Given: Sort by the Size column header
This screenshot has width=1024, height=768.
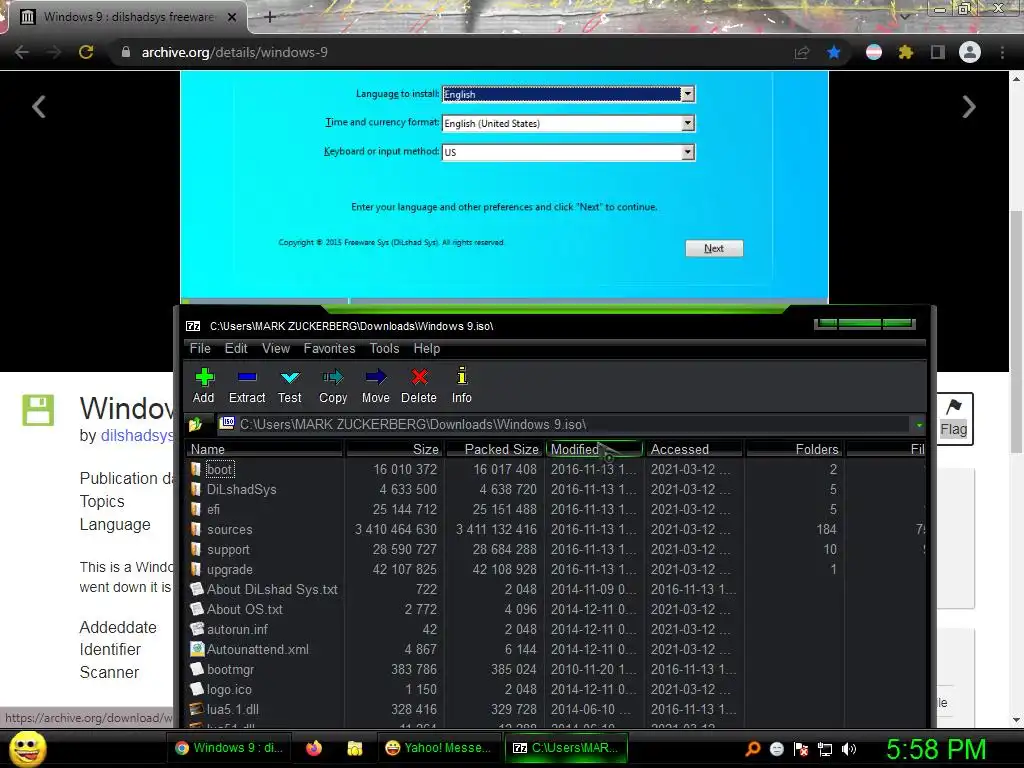Looking at the screenshot, I should [x=394, y=449].
